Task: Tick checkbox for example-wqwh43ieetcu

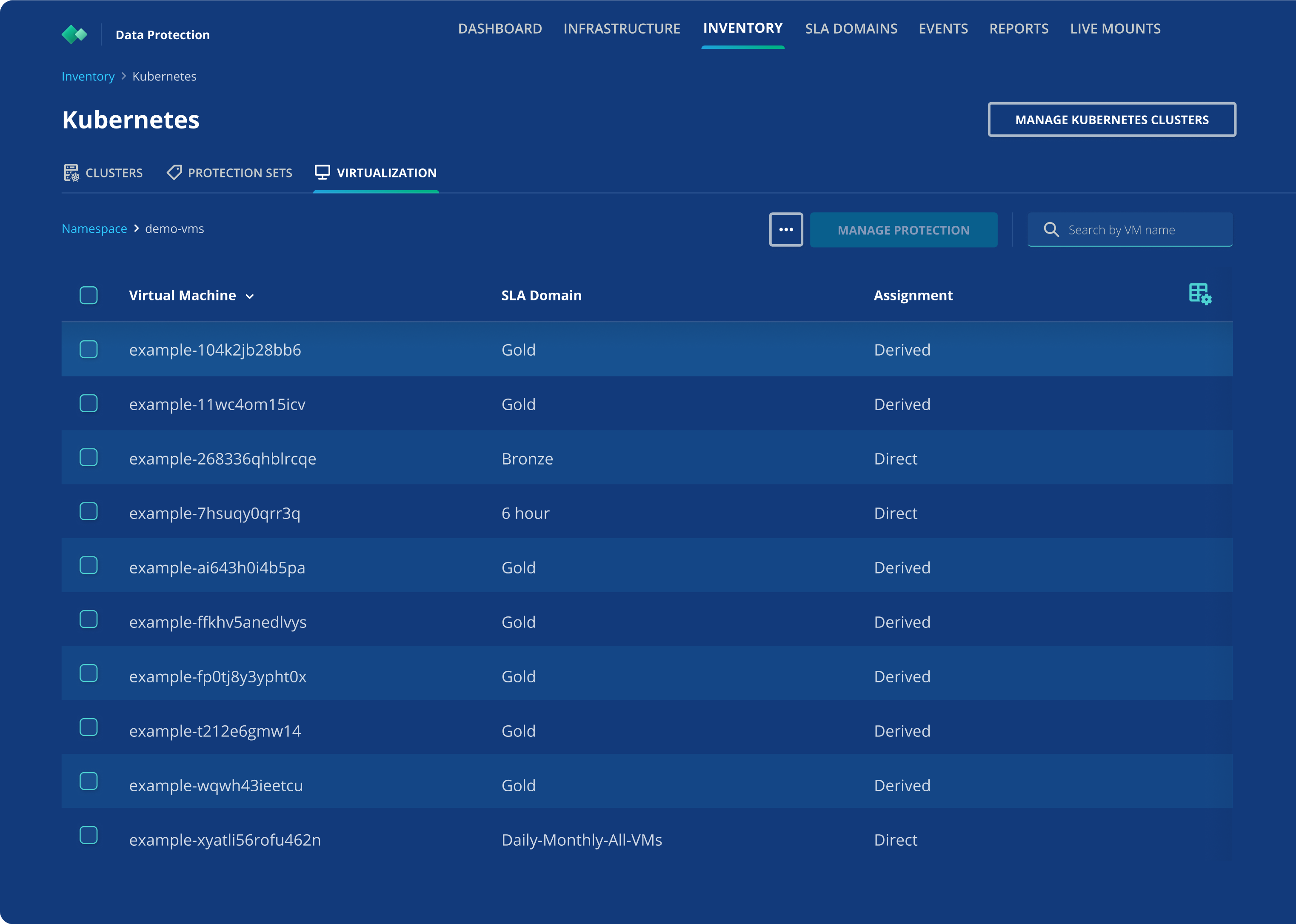Action: [89, 782]
